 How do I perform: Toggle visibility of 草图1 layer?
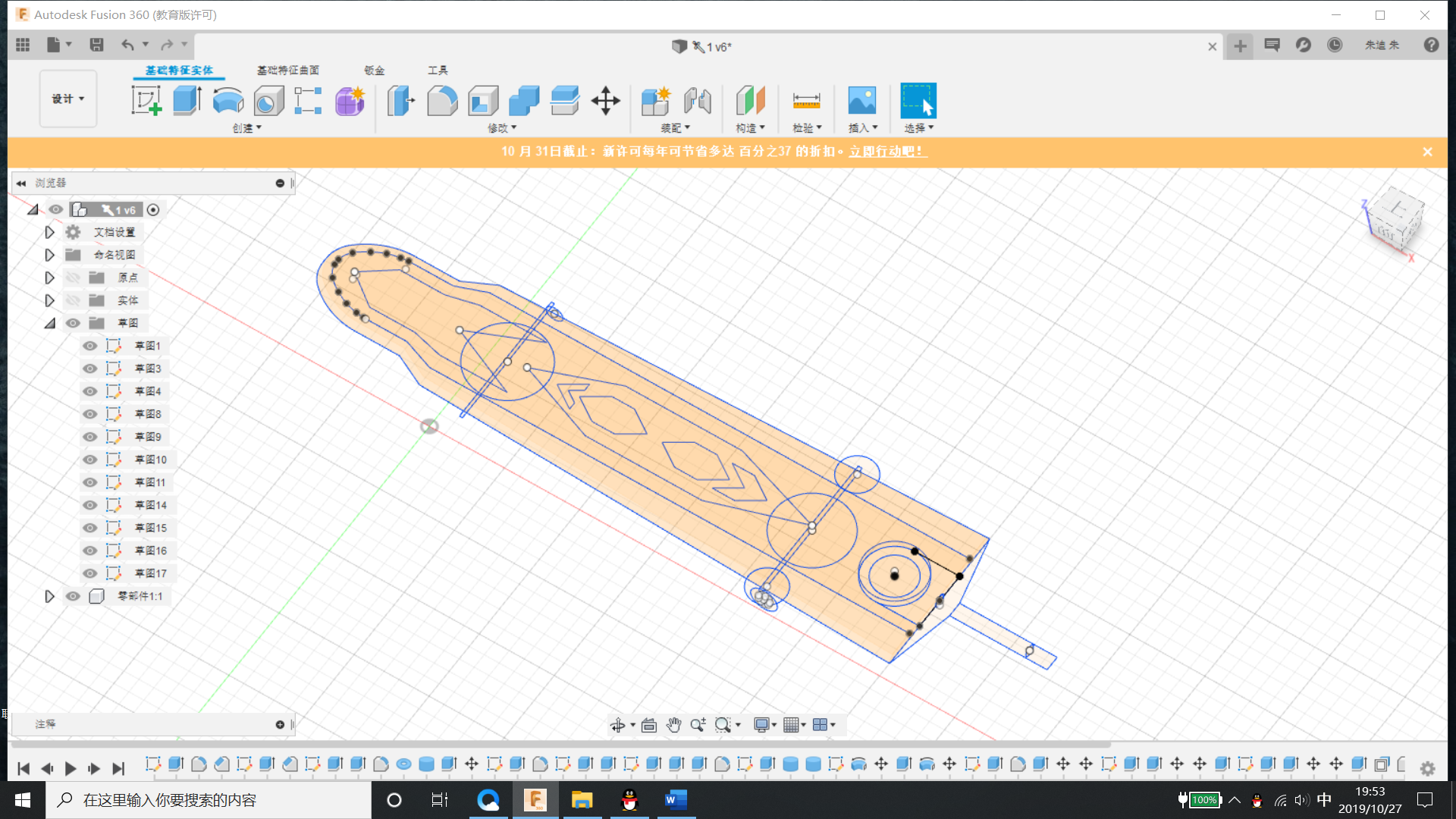click(x=90, y=345)
